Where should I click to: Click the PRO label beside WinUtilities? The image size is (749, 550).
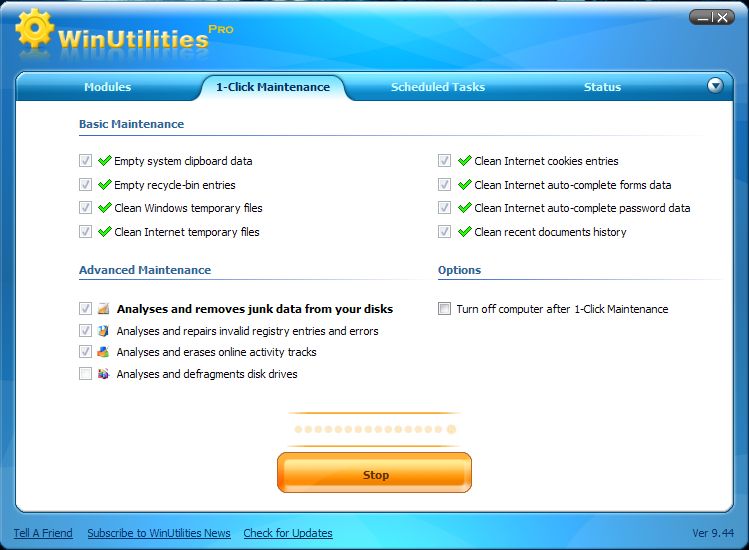(x=221, y=29)
